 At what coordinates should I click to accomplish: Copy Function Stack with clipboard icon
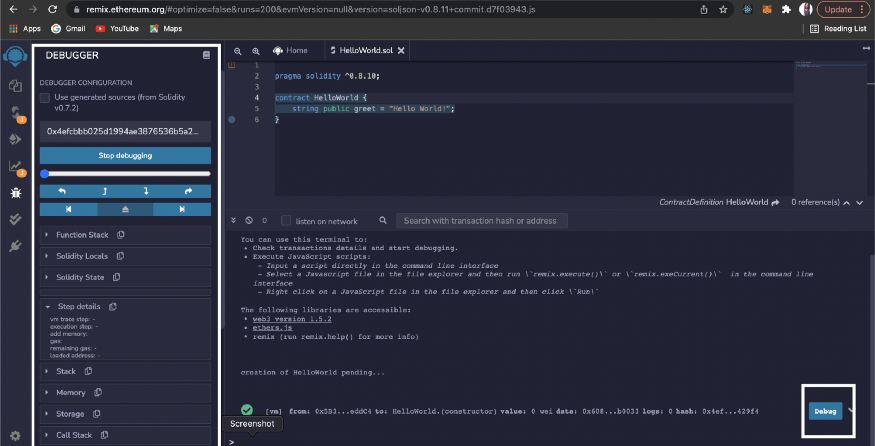121,235
